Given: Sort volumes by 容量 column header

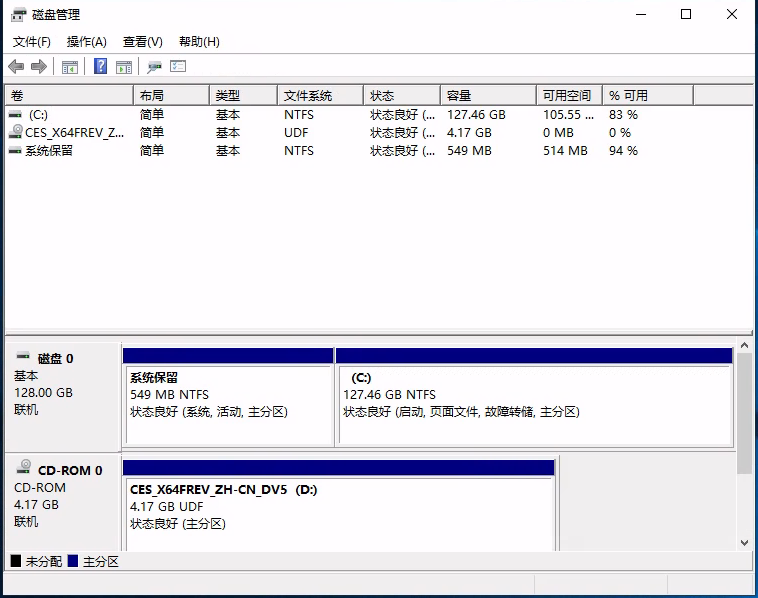Looking at the screenshot, I should (459, 95).
